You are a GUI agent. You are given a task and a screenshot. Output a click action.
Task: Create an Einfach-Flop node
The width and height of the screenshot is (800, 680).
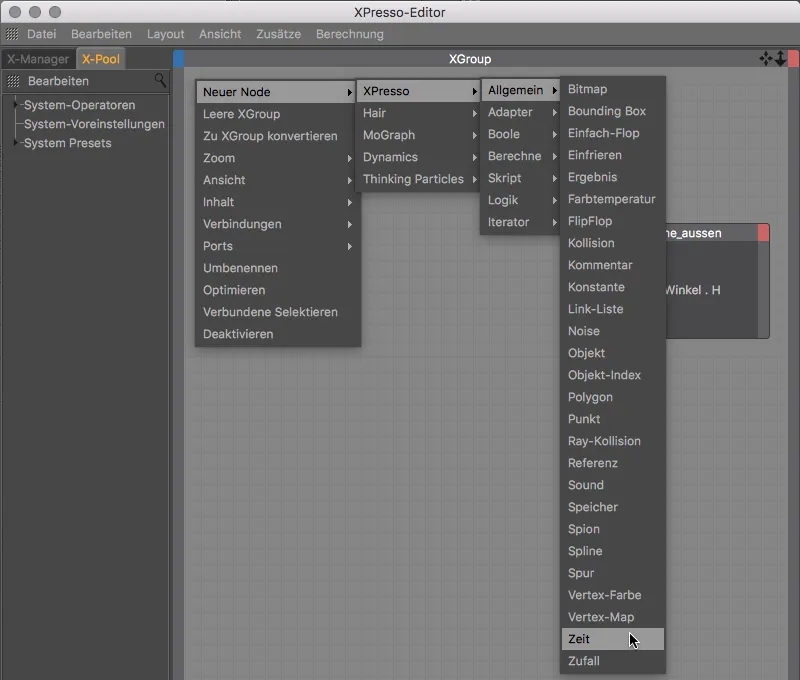[613, 133]
